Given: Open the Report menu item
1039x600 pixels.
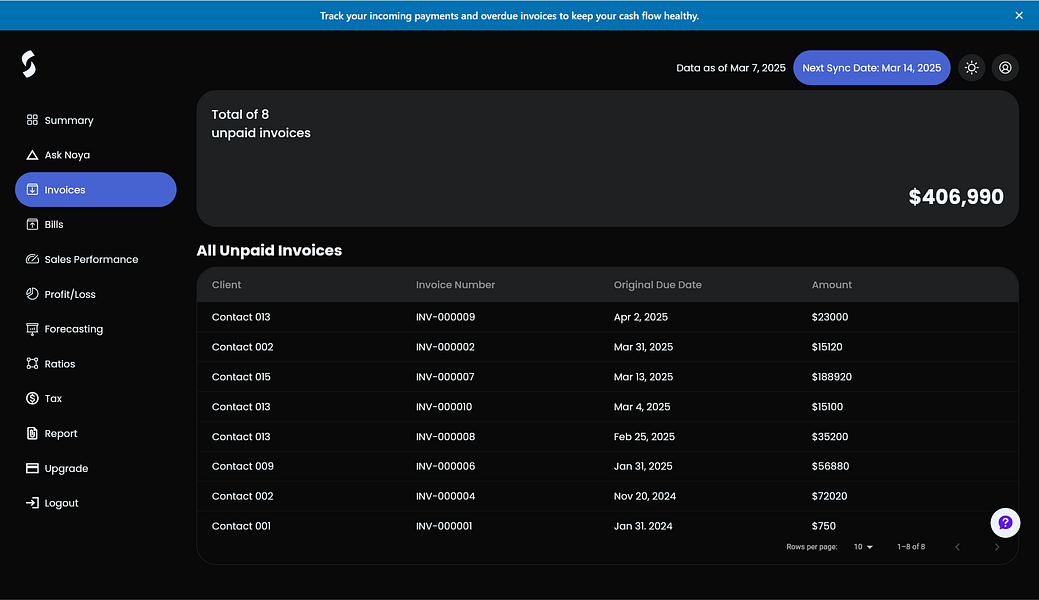Looking at the screenshot, I should [x=61, y=434].
